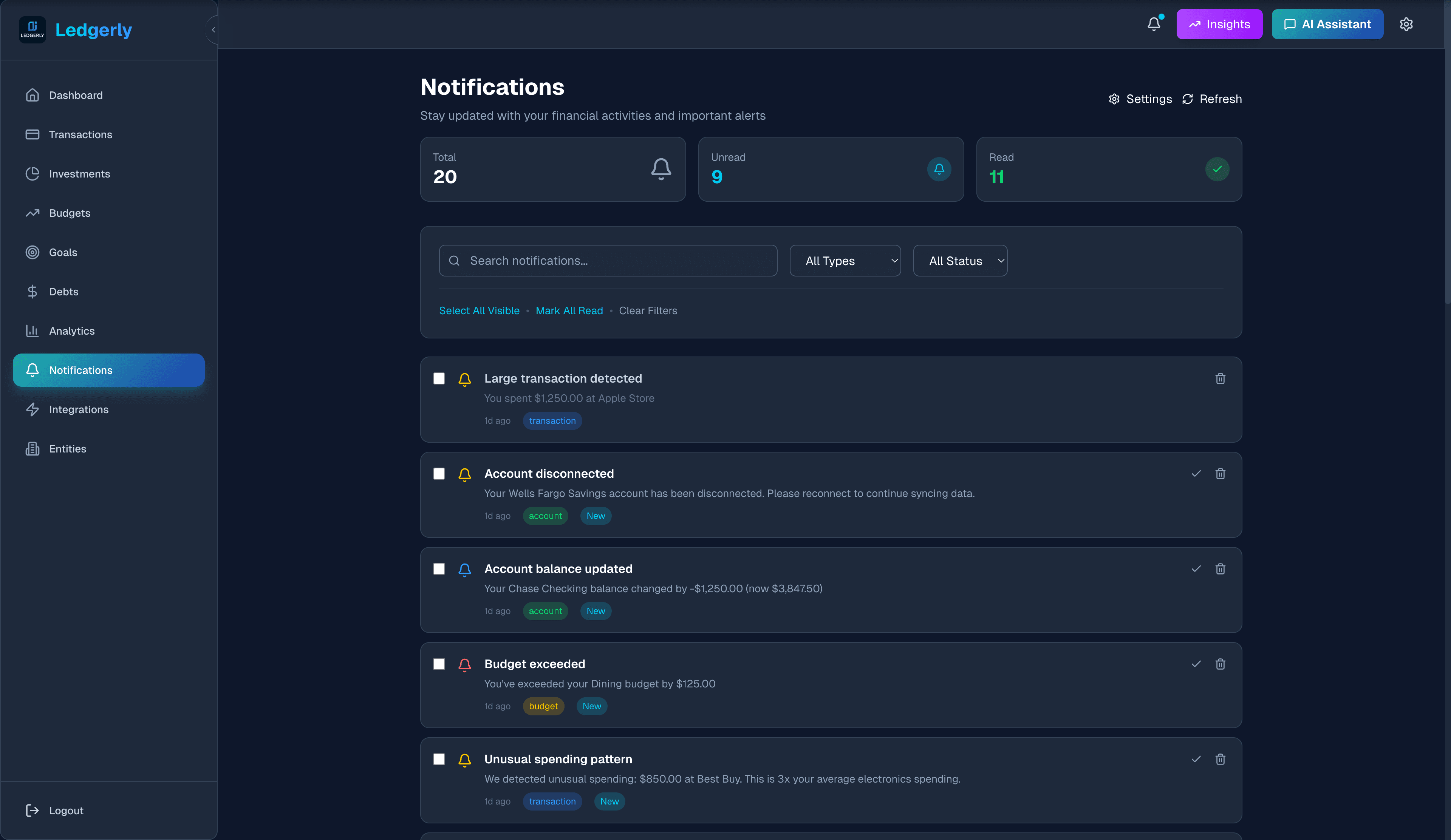Mark 'Account disconnected' as read via checkmark
Viewport: 1451px width, 840px height.
(1196, 474)
